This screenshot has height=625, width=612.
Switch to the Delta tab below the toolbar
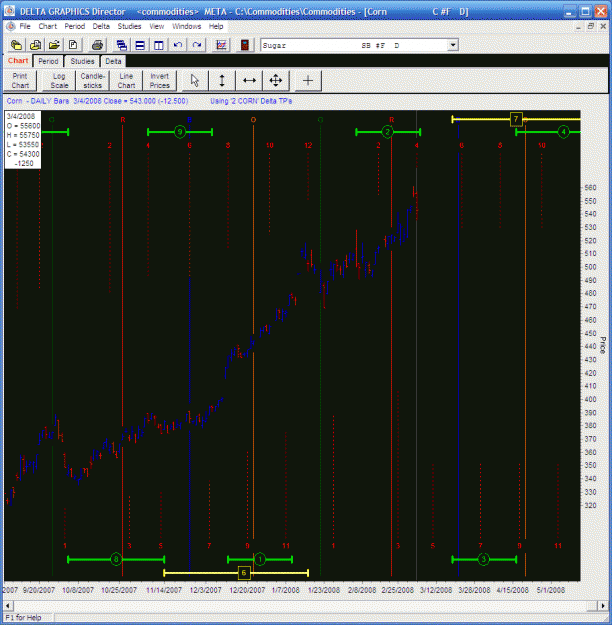[113, 61]
